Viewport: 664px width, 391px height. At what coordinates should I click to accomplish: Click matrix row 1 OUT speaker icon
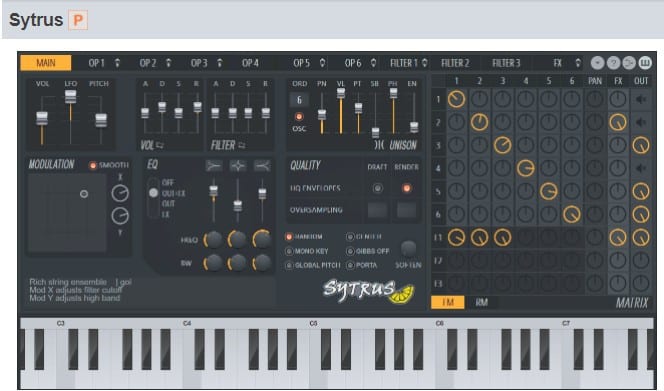[641, 100]
